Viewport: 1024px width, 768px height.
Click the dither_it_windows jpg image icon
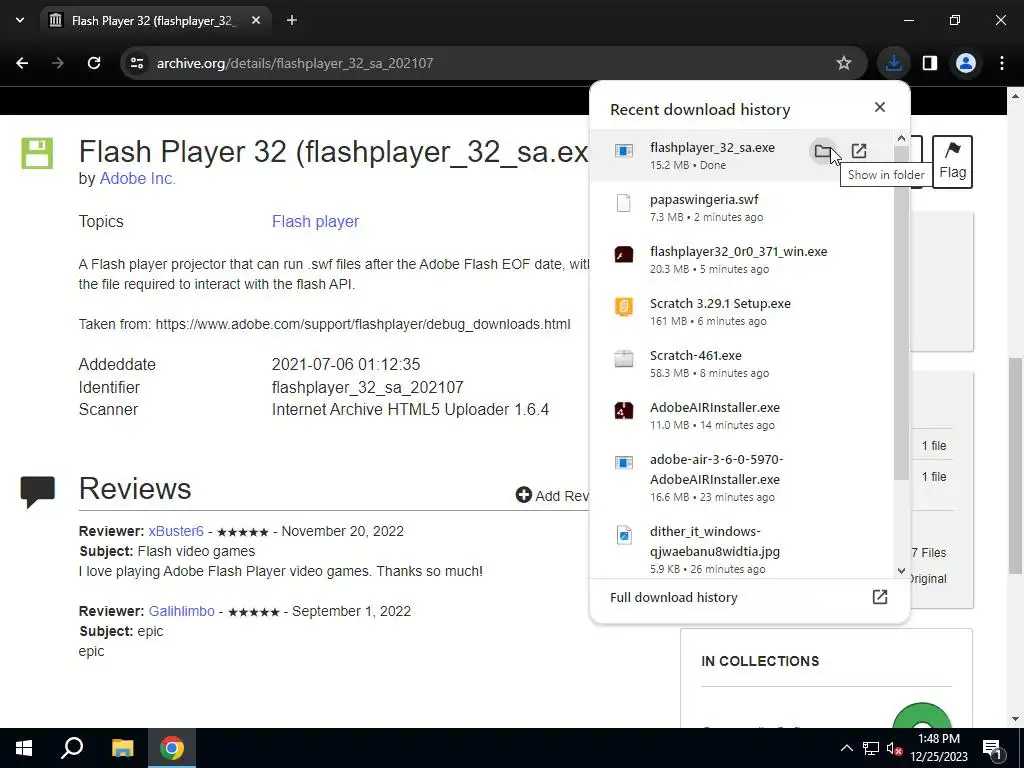click(624, 535)
